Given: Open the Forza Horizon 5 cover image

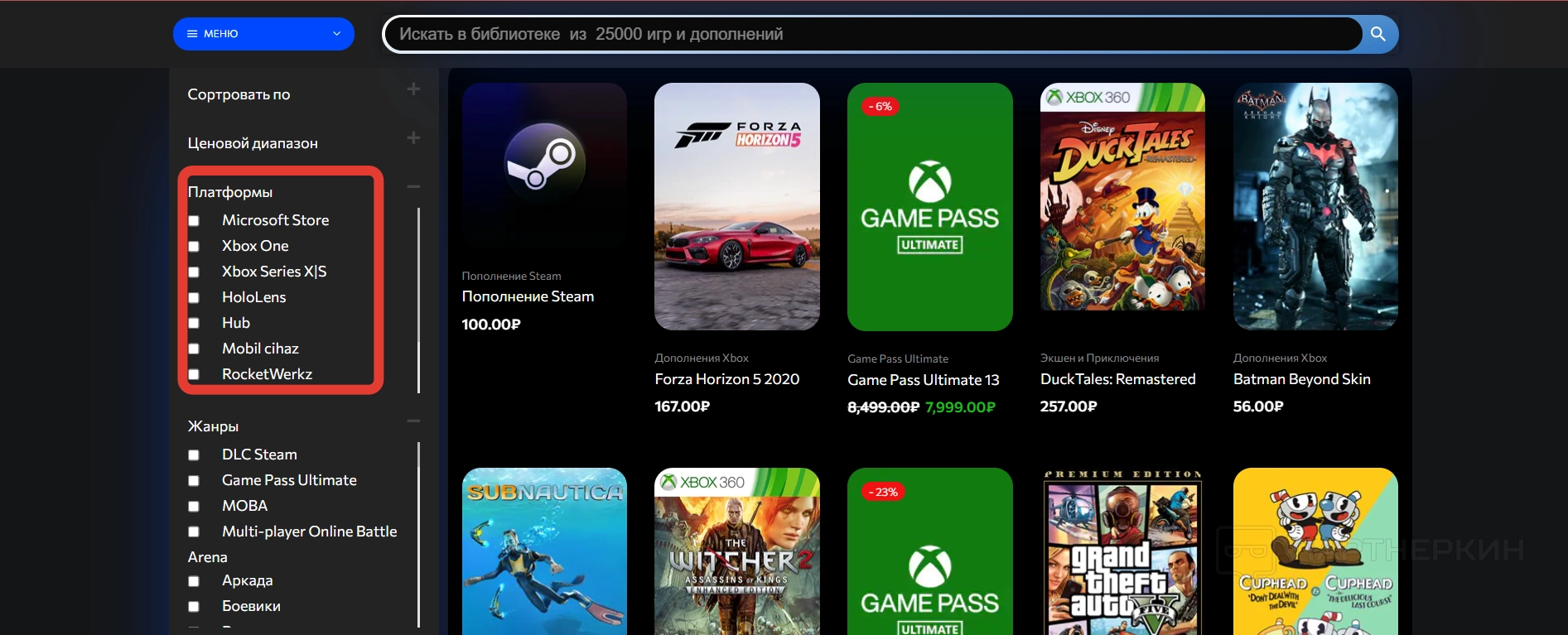Looking at the screenshot, I should pyautogui.click(x=737, y=206).
